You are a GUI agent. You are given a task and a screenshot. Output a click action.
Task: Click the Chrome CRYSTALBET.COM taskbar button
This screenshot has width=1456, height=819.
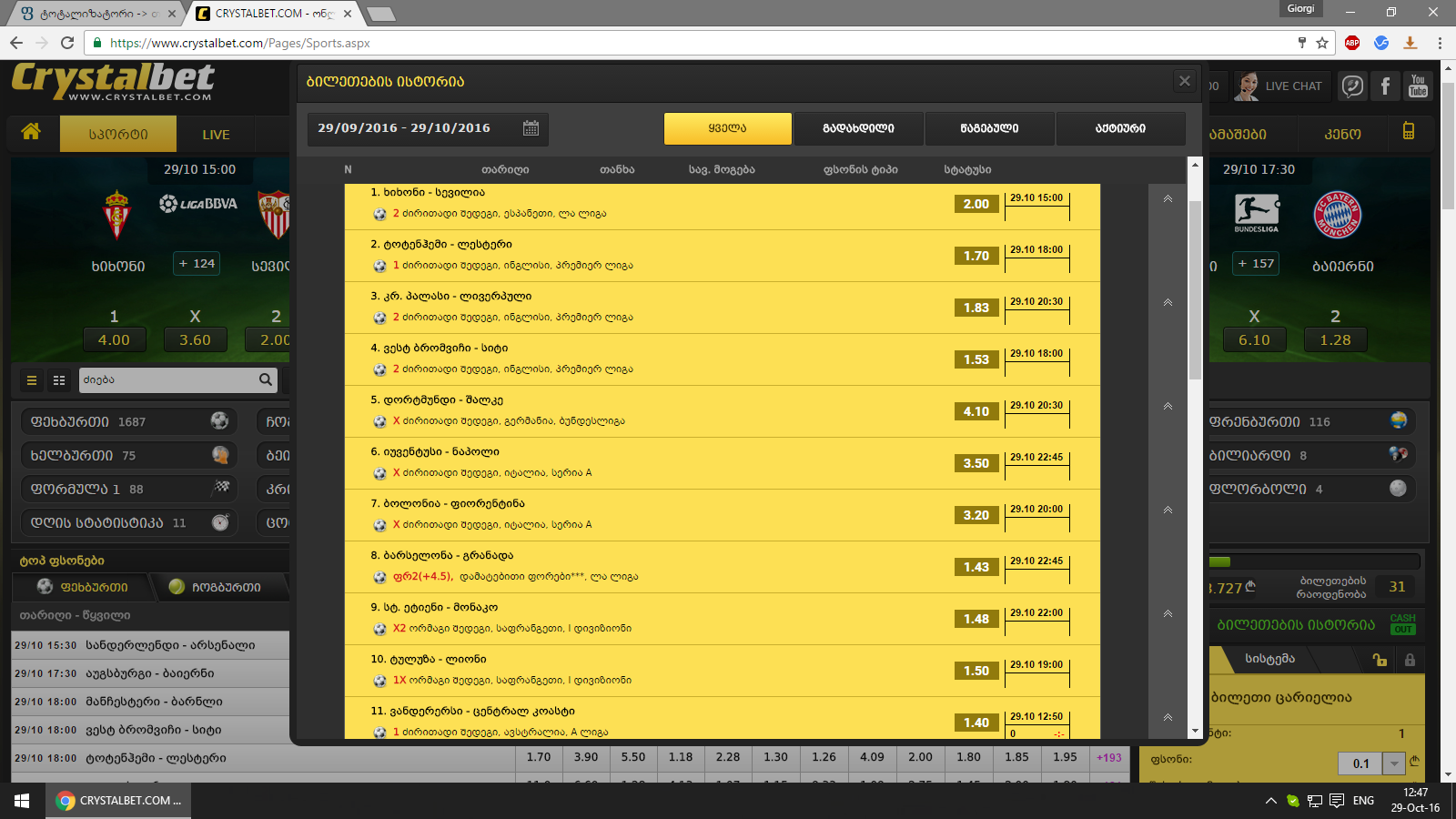pyautogui.click(x=119, y=801)
